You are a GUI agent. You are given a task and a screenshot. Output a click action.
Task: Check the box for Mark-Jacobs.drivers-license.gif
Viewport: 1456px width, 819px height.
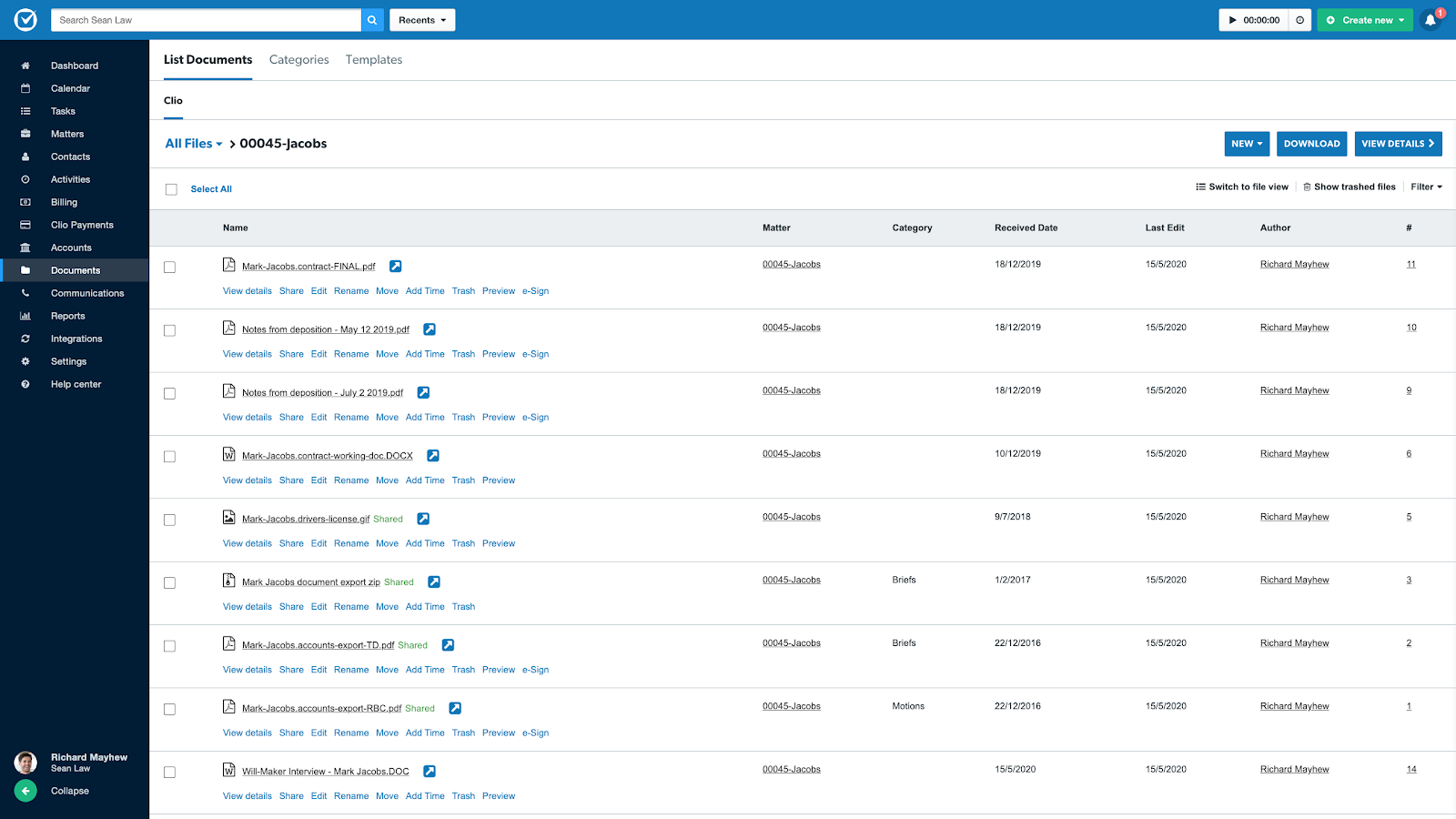(x=169, y=521)
